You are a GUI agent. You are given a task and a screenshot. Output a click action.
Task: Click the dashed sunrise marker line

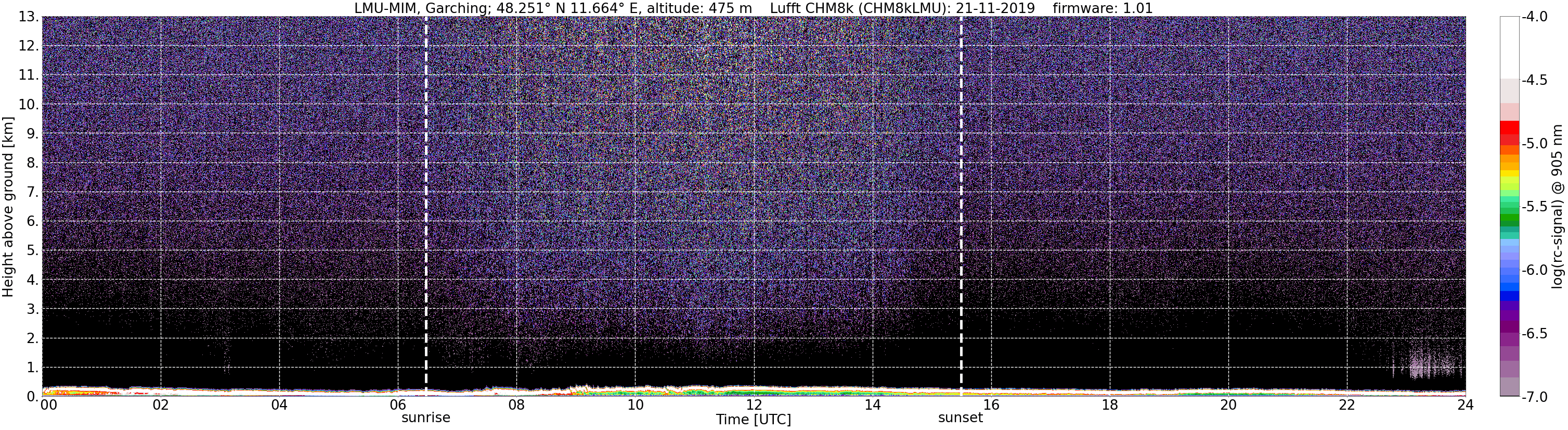[x=425, y=207]
